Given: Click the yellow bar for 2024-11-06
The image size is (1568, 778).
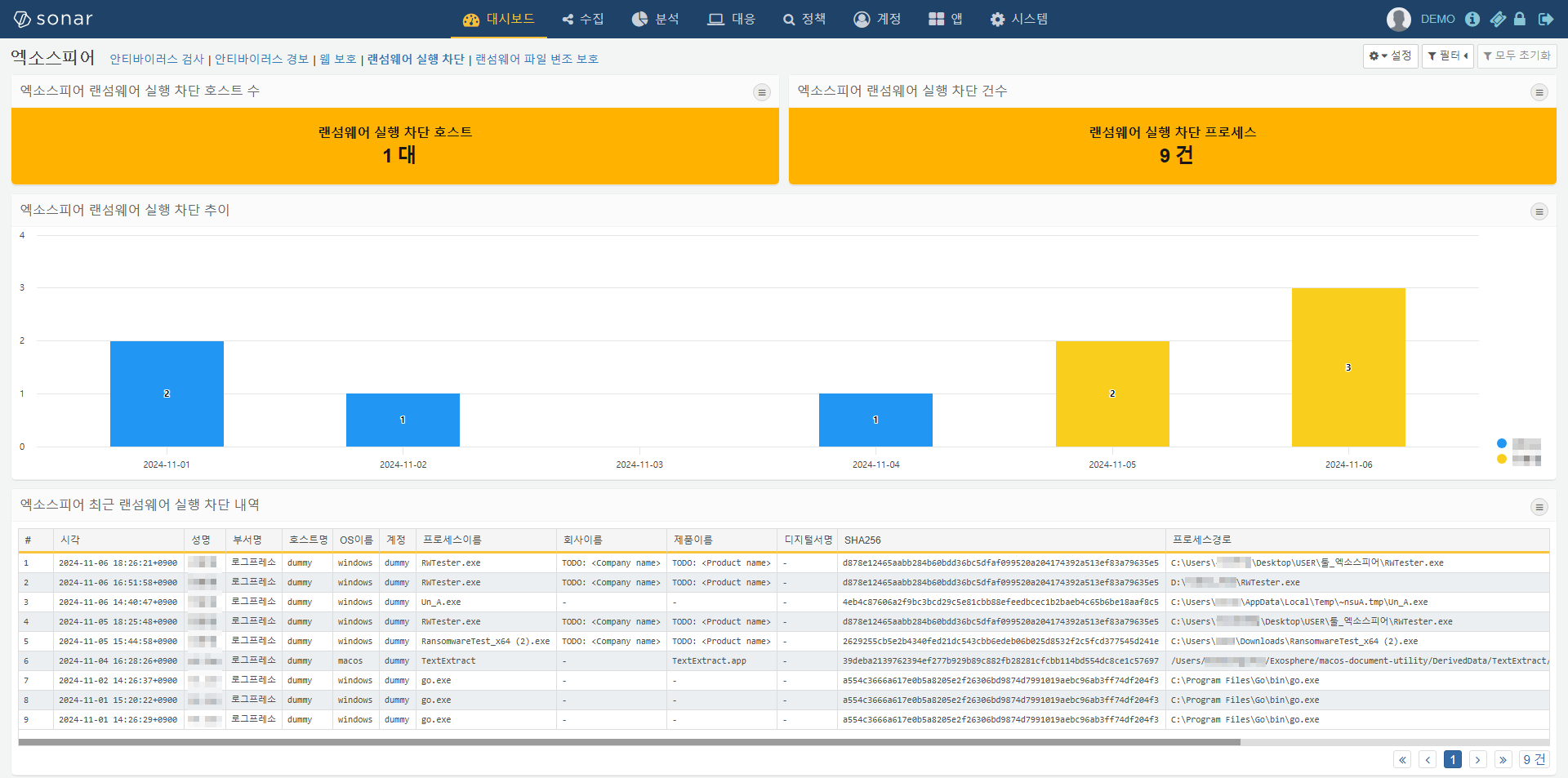Looking at the screenshot, I should tap(1348, 367).
